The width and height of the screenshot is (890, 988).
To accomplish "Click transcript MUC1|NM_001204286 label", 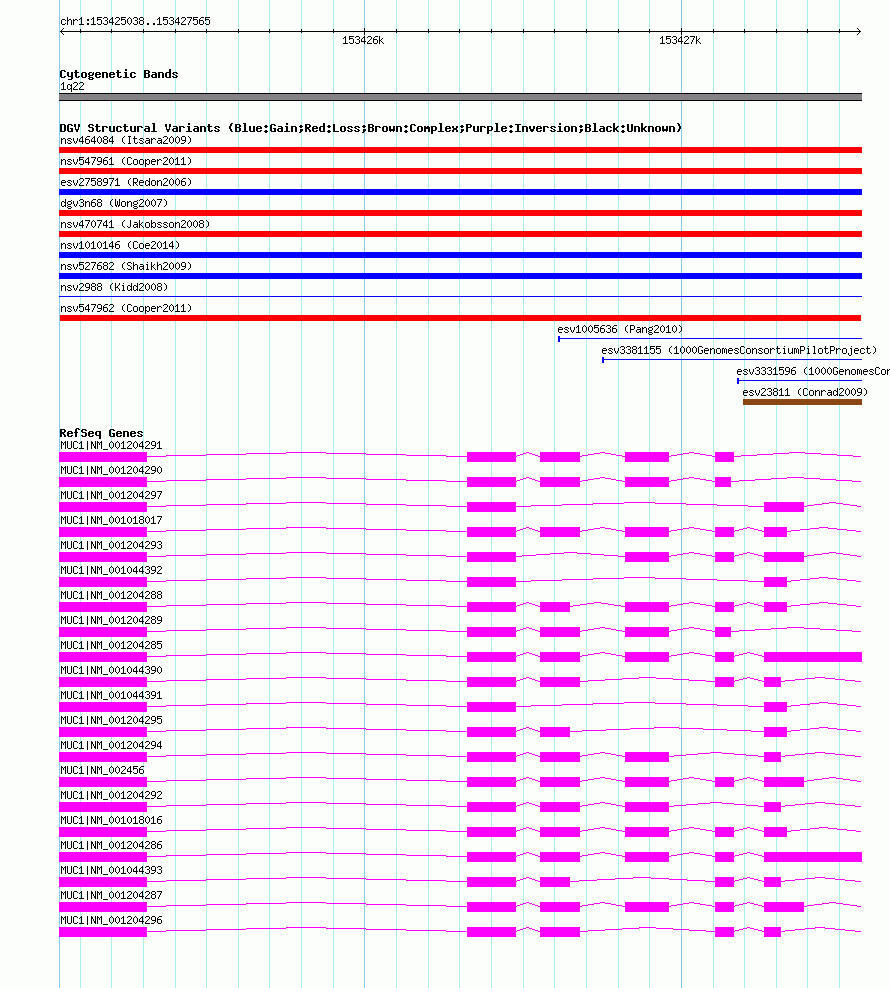I will click(x=111, y=846).
